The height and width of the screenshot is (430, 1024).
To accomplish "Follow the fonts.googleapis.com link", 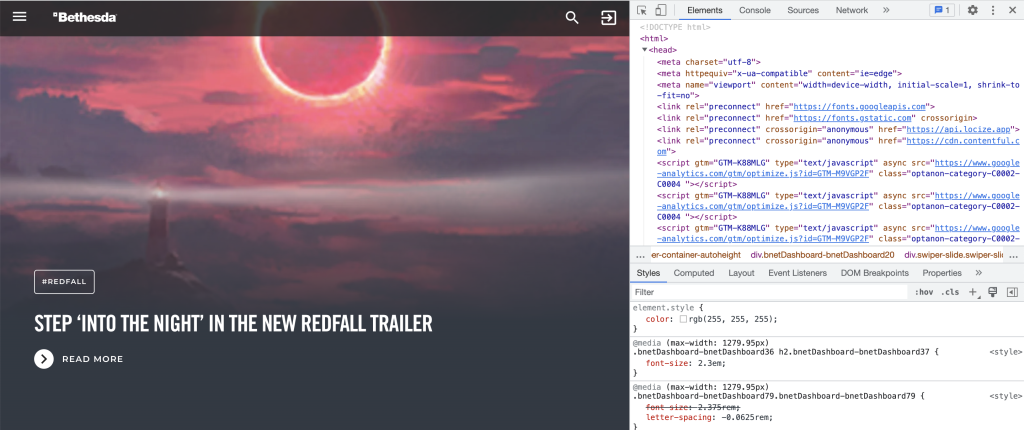I will click(x=859, y=106).
